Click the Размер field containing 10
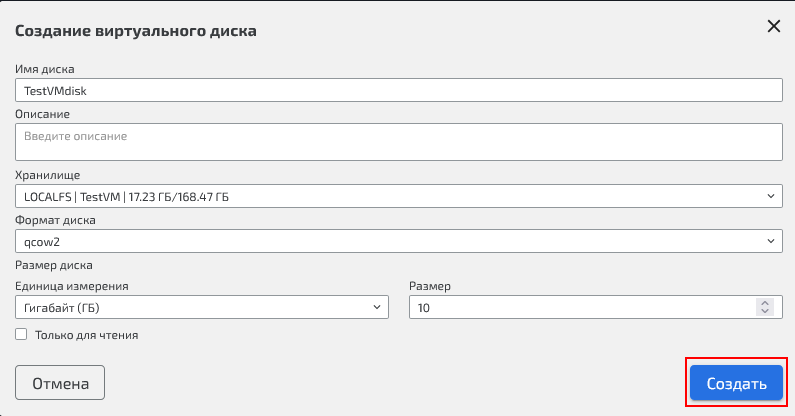Image resolution: width=795 pixels, height=416 pixels. (x=580, y=308)
